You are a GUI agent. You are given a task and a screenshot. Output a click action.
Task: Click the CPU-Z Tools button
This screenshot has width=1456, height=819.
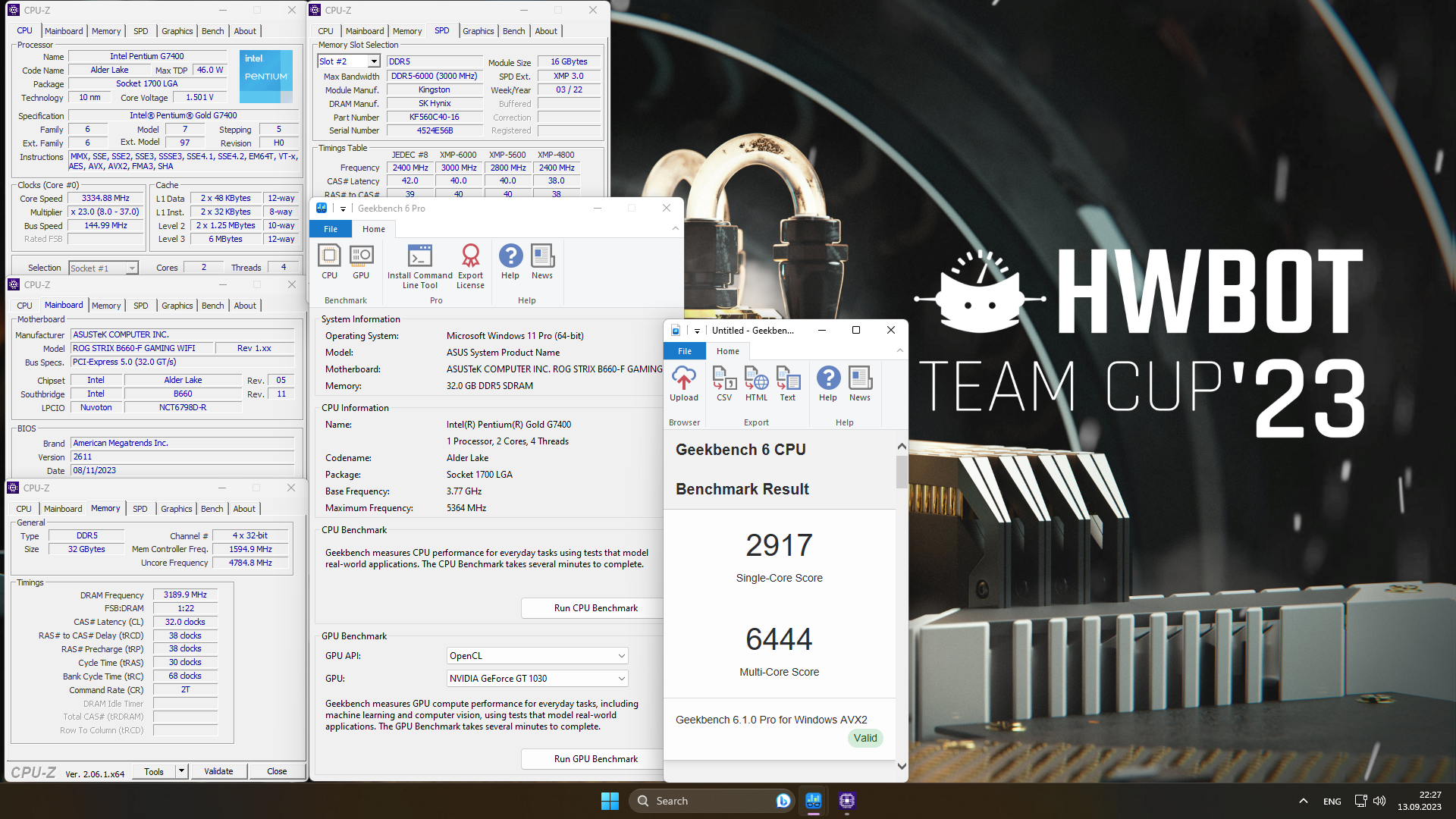click(154, 771)
